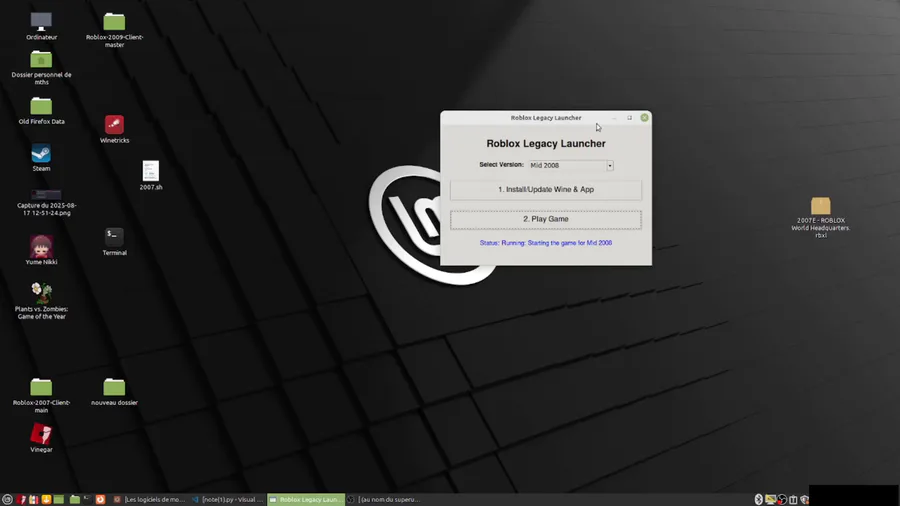
Task: Switch to au nom du superu... taskbar window
Action: [385, 500]
